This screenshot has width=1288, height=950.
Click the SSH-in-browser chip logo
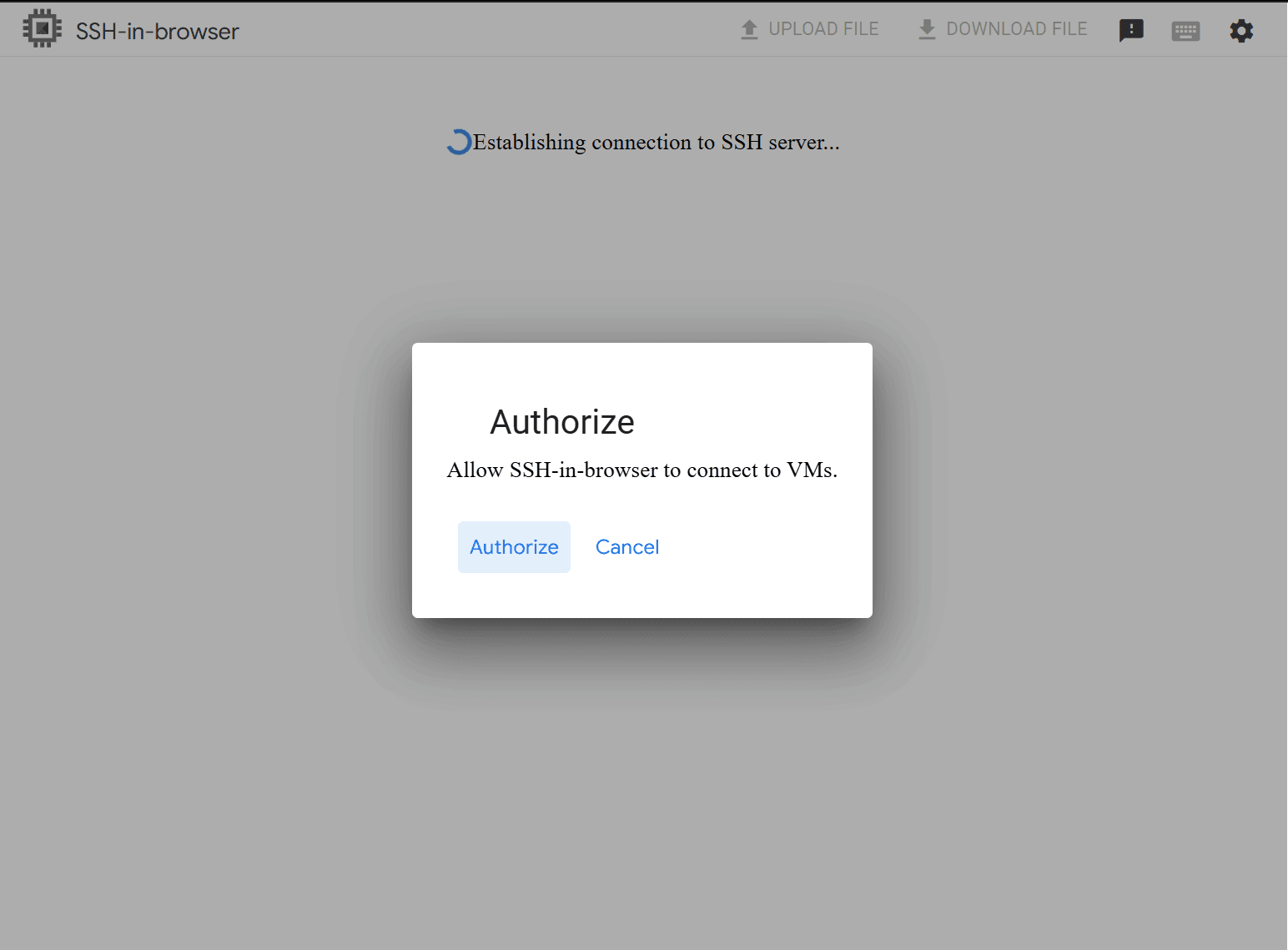pyautogui.click(x=42, y=29)
